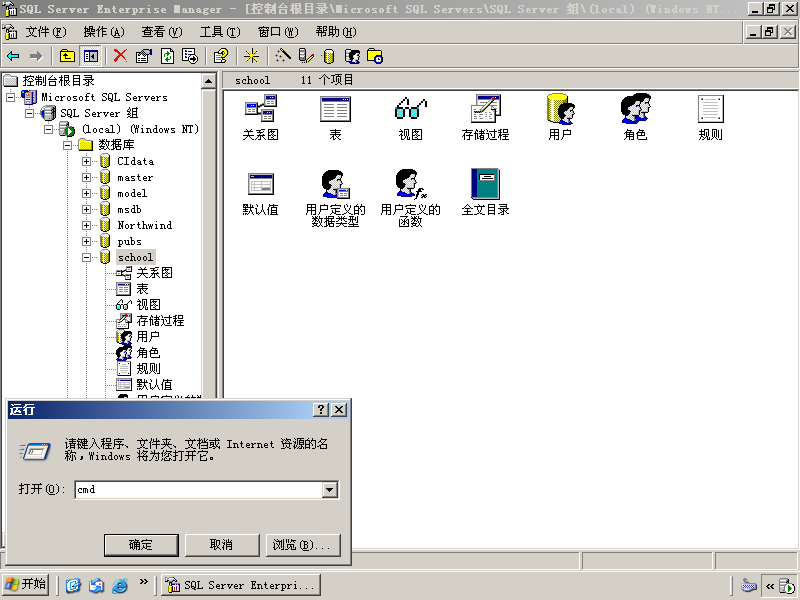The image size is (800, 600).
Task: Open the 文件(F) menu
Action: (46, 32)
